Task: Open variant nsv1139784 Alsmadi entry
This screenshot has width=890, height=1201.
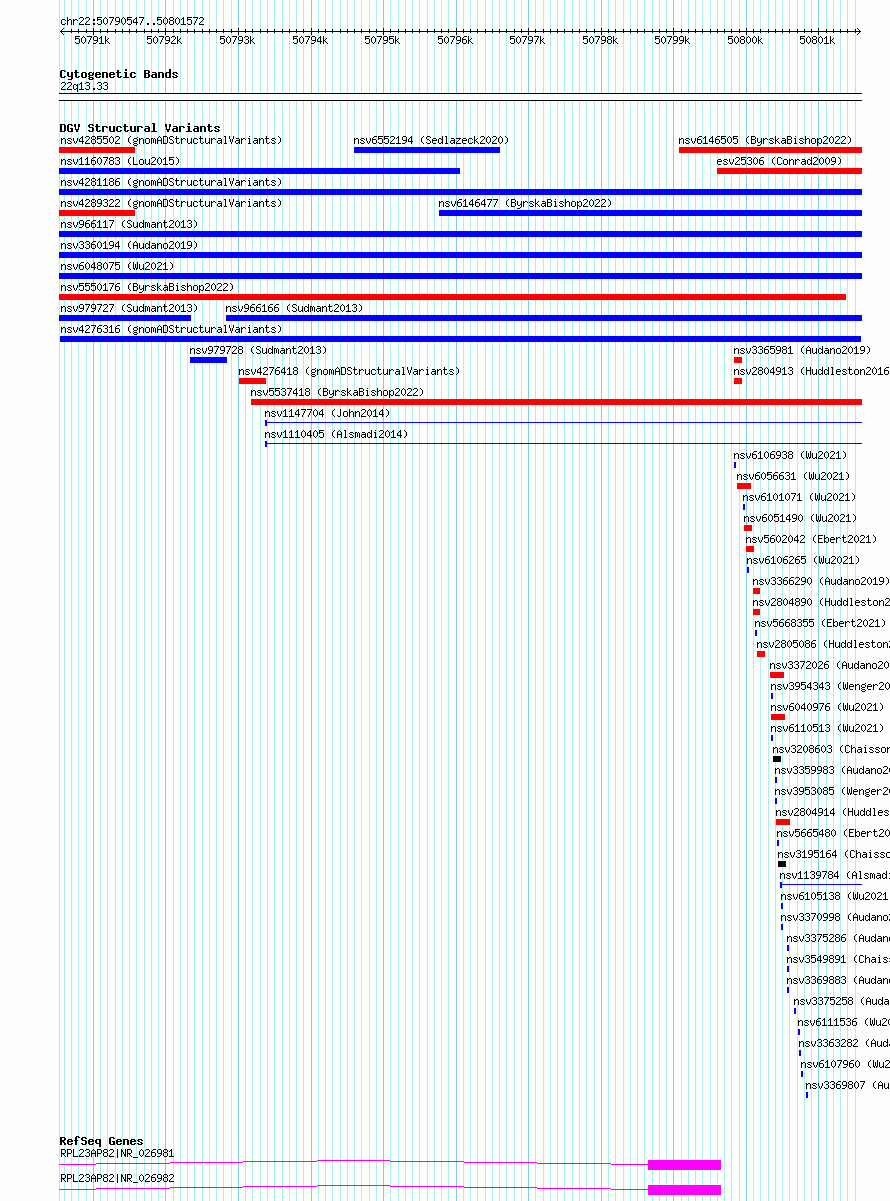Action: (835, 875)
